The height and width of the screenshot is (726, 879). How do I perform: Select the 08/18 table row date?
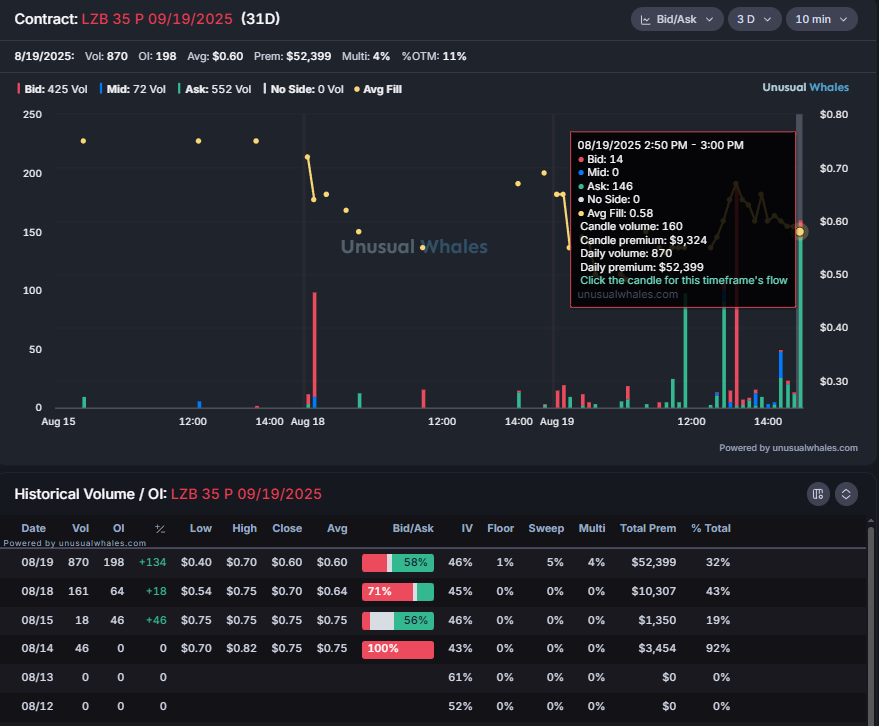(38, 591)
